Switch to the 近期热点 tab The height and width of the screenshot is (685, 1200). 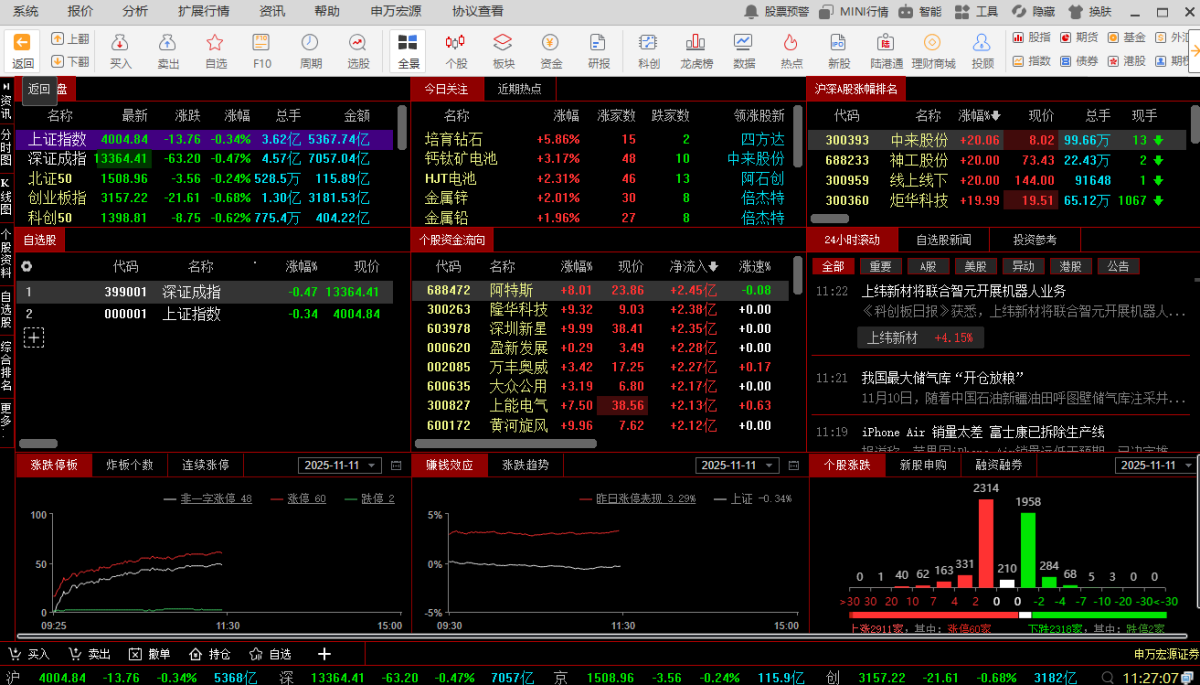tap(519, 88)
